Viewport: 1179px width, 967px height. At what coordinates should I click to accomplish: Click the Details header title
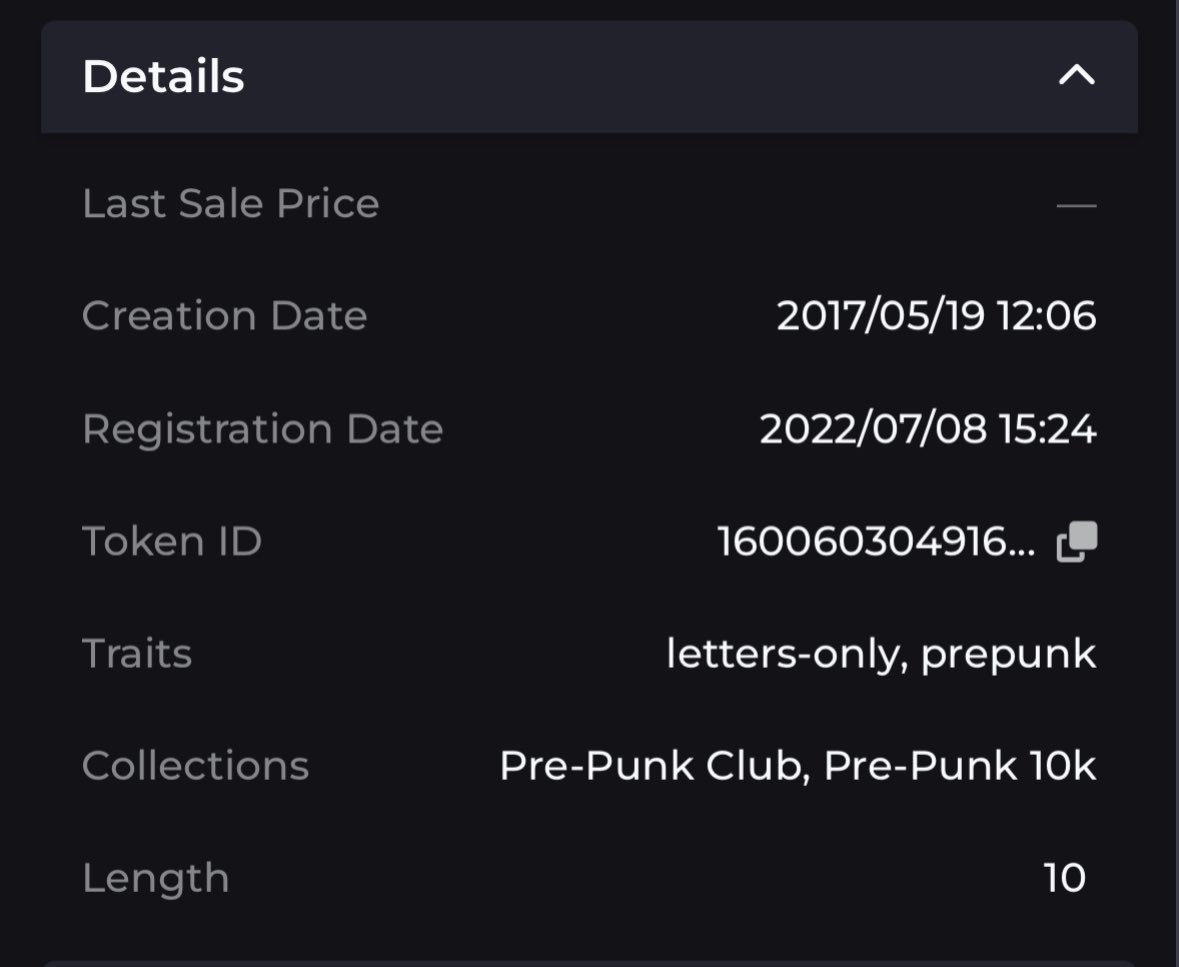pyautogui.click(x=163, y=76)
